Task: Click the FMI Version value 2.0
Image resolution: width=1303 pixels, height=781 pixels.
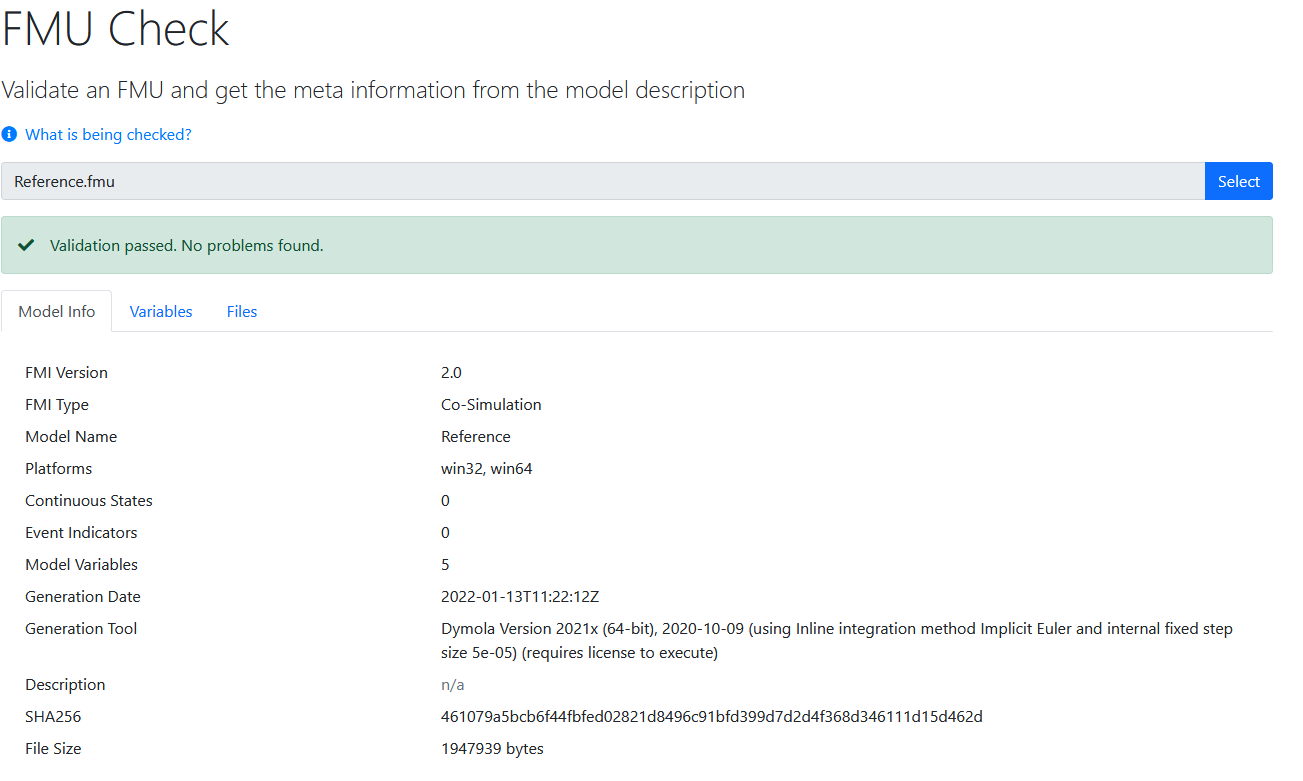Action: [451, 372]
